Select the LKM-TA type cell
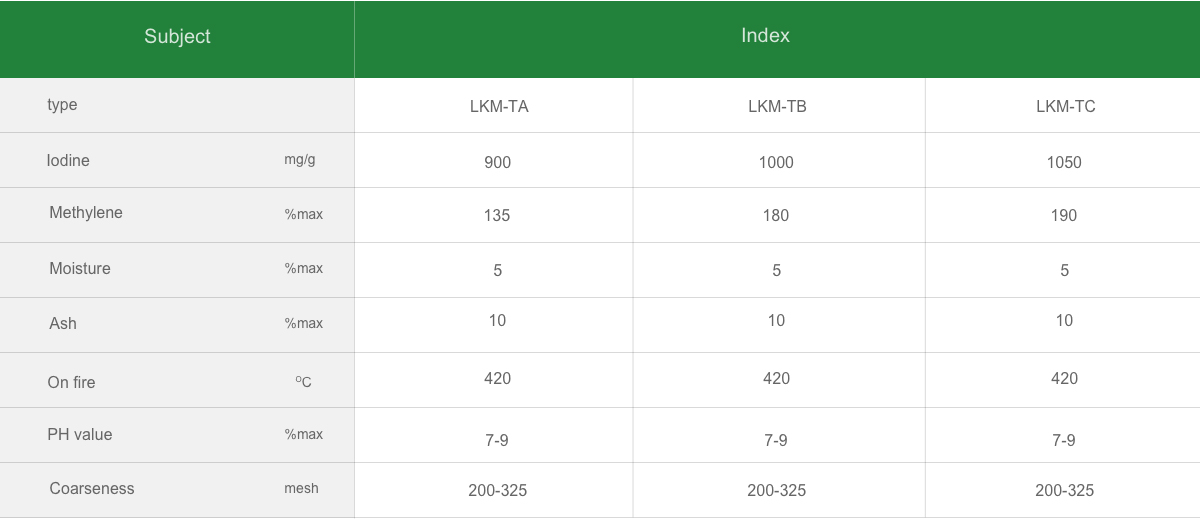This screenshot has height=519, width=1200. [498, 107]
